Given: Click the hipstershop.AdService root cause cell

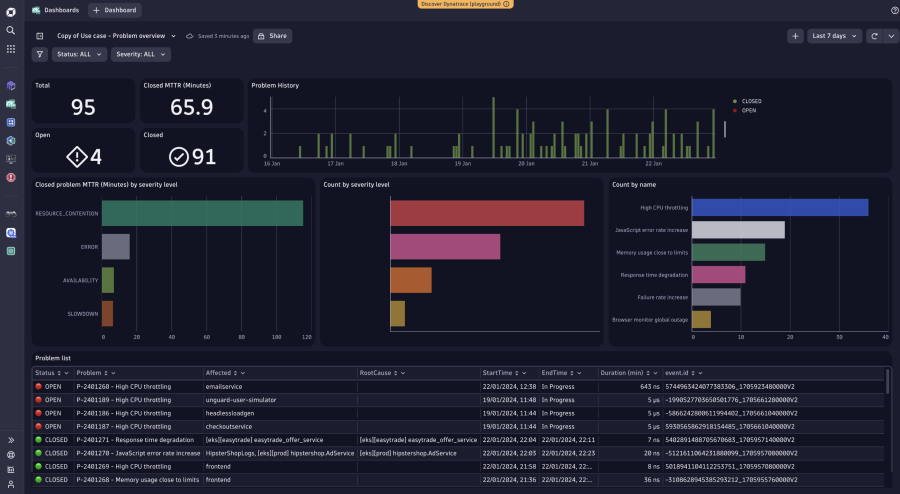Looking at the screenshot, I should (x=408, y=453).
